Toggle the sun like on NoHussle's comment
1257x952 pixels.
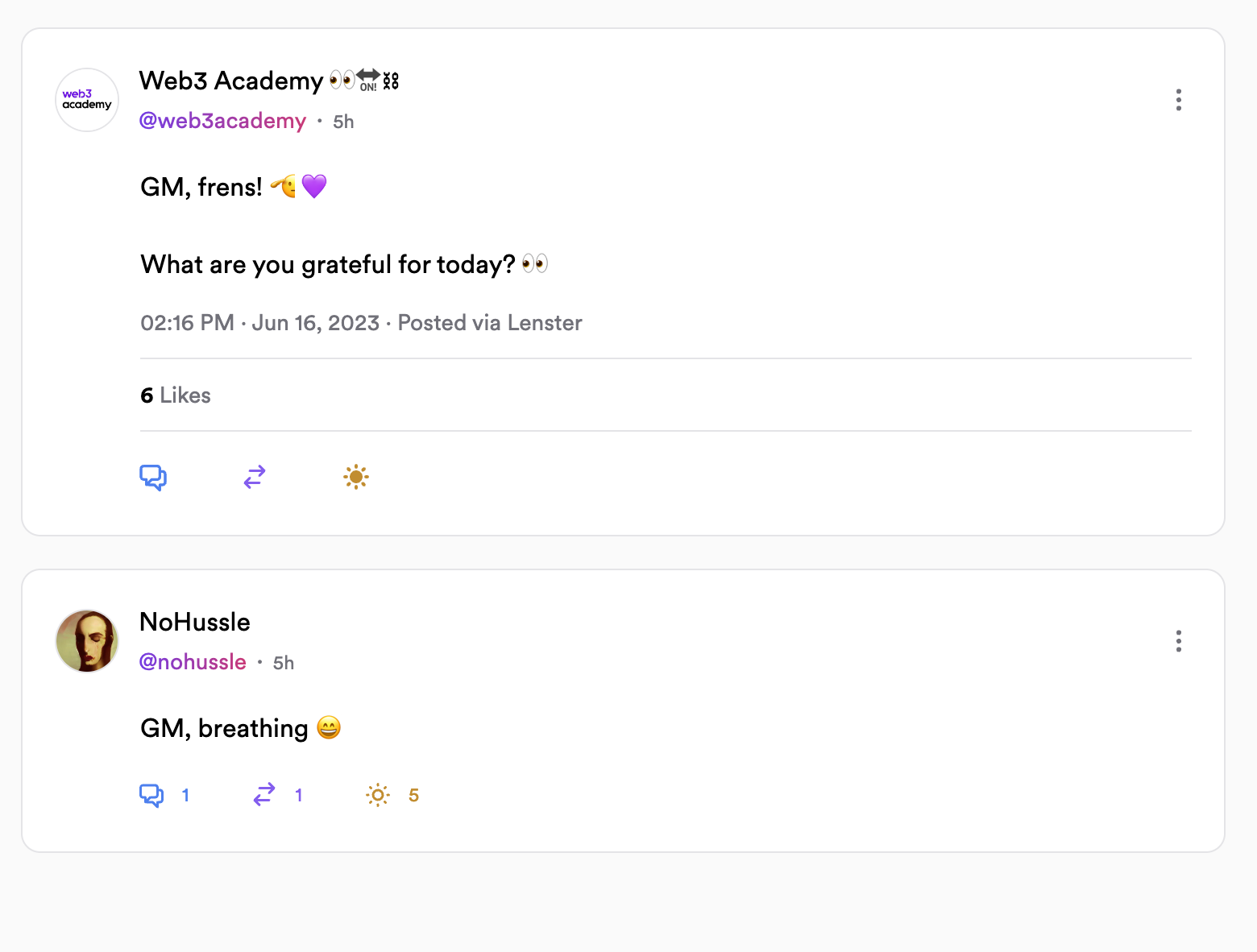click(378, 796)
